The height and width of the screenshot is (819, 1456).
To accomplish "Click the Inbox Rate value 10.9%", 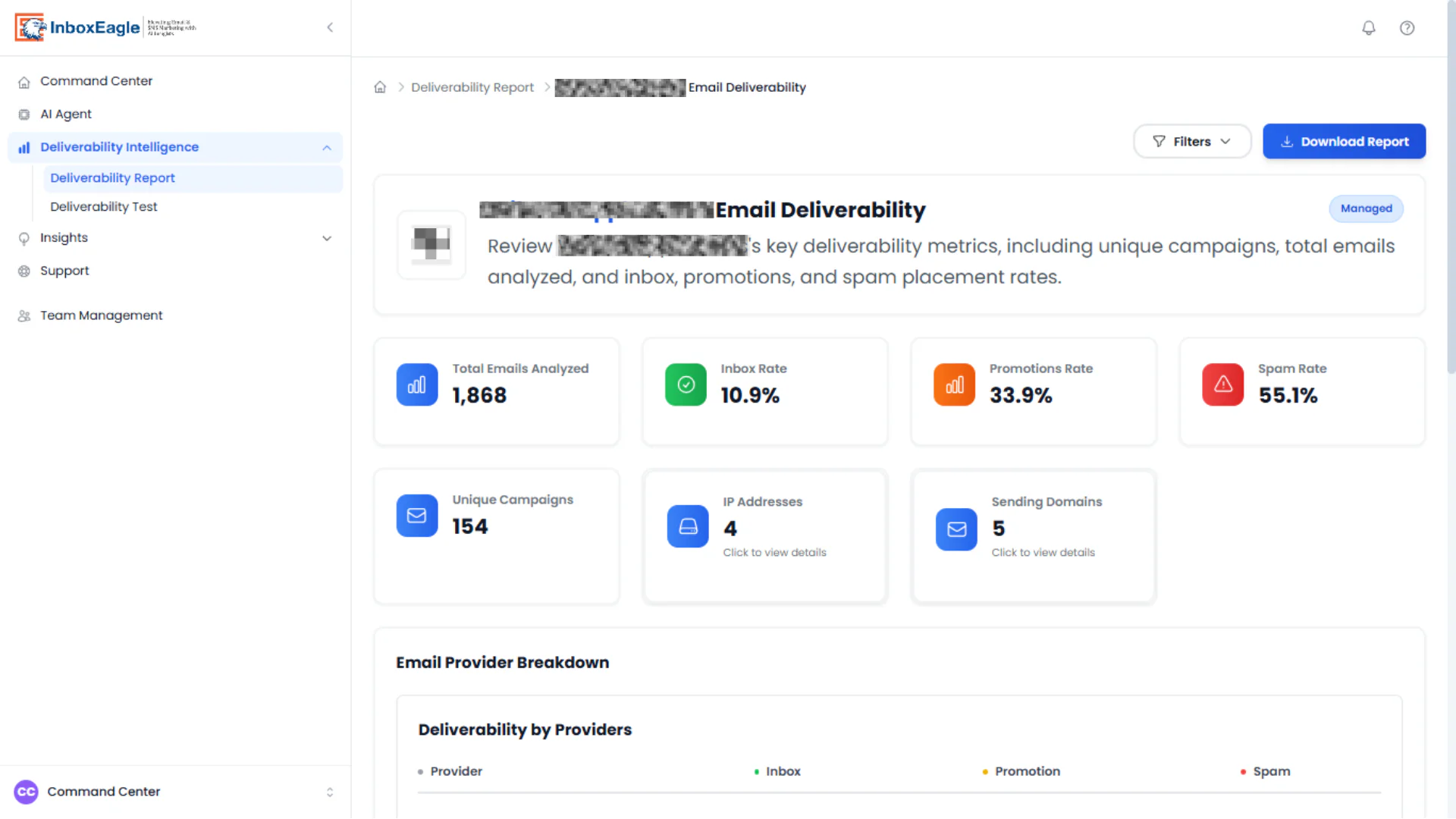I will coord(750,396).
